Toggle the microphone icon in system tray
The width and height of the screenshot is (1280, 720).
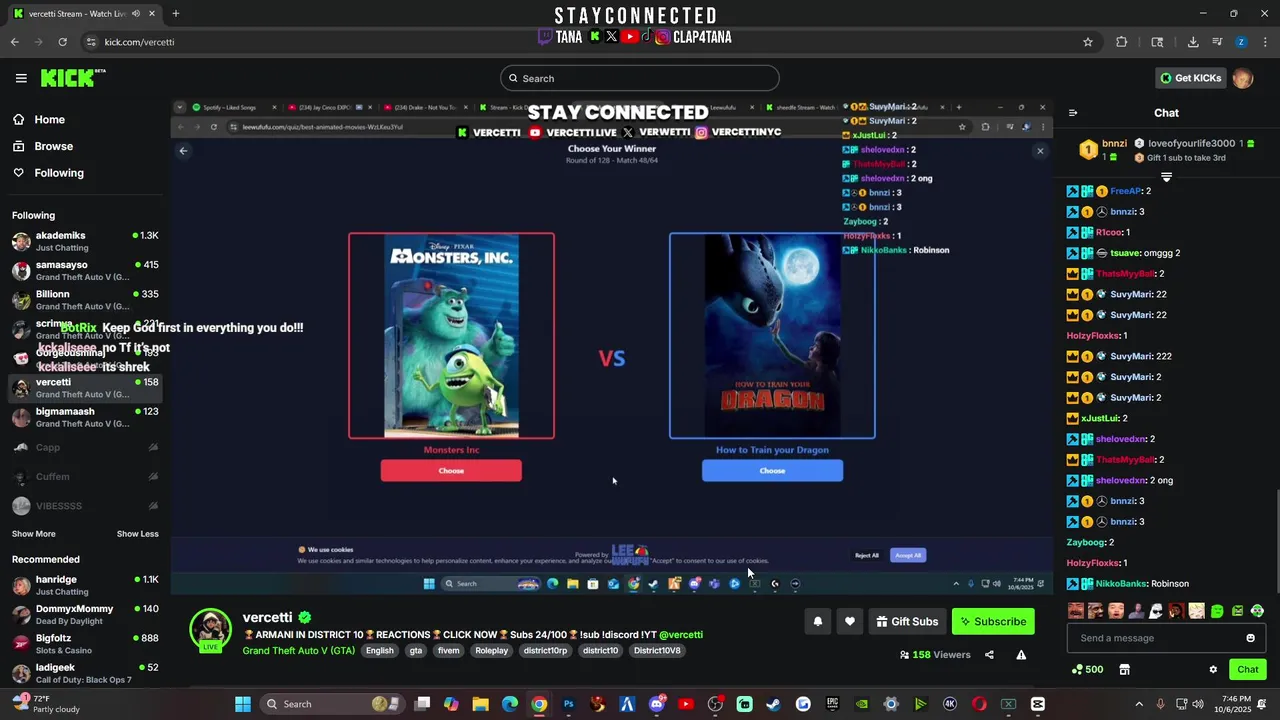pyautogui.click(x=1160, y=704)
